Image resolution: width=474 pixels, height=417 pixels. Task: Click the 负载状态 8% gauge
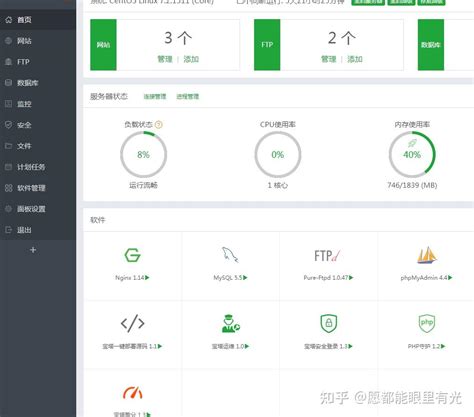(x=144, y=154)
